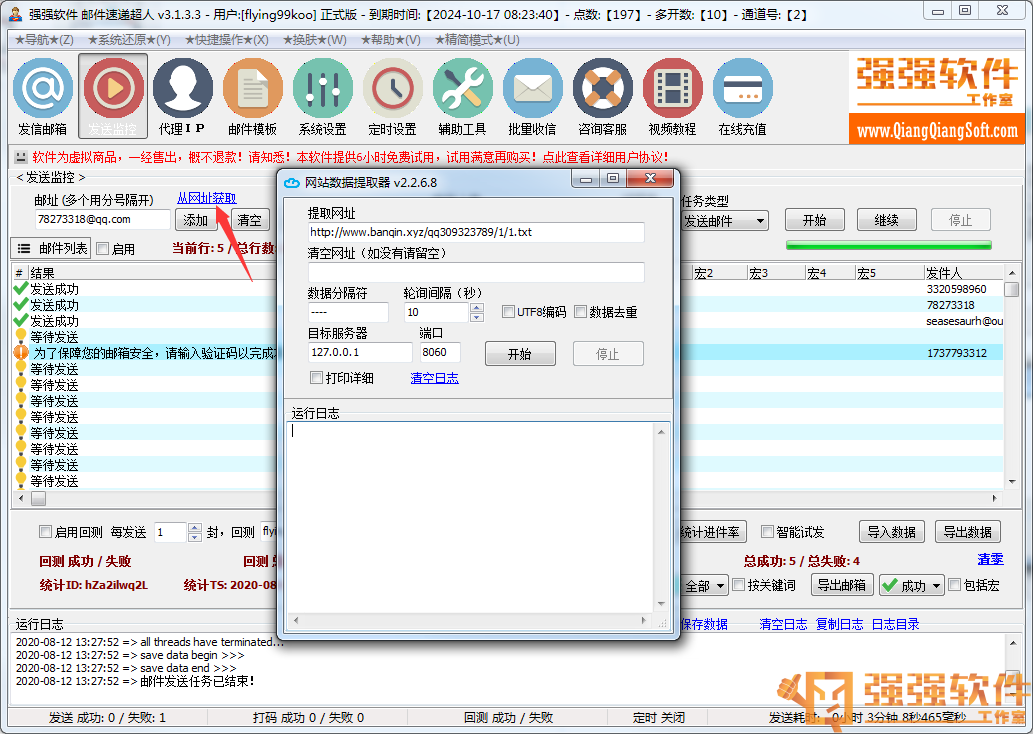The image size is (1033, 734).
Task: Open the 发信邮箱 sender mailbox icon
Action: [43, 96]
